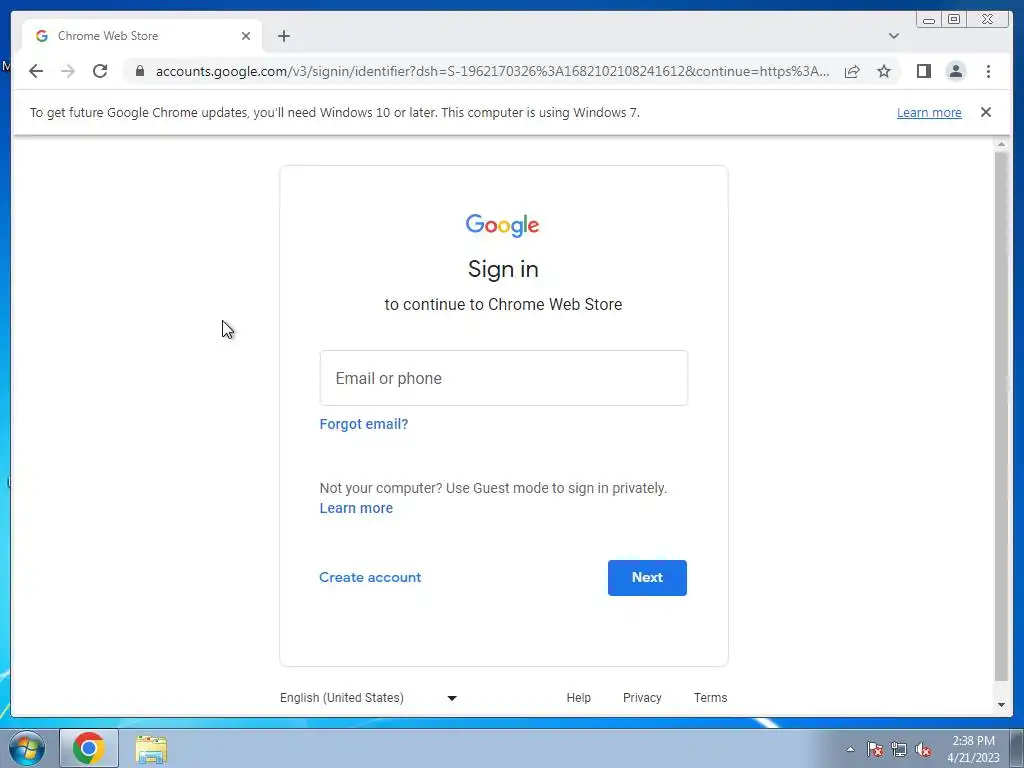The image size is (1024, 768).
Task: Open the Windows Start menu
Action: pos(27,748)
